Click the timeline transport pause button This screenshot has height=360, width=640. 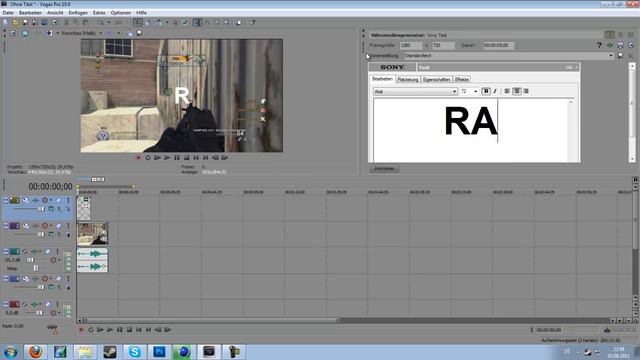(120, 330)
